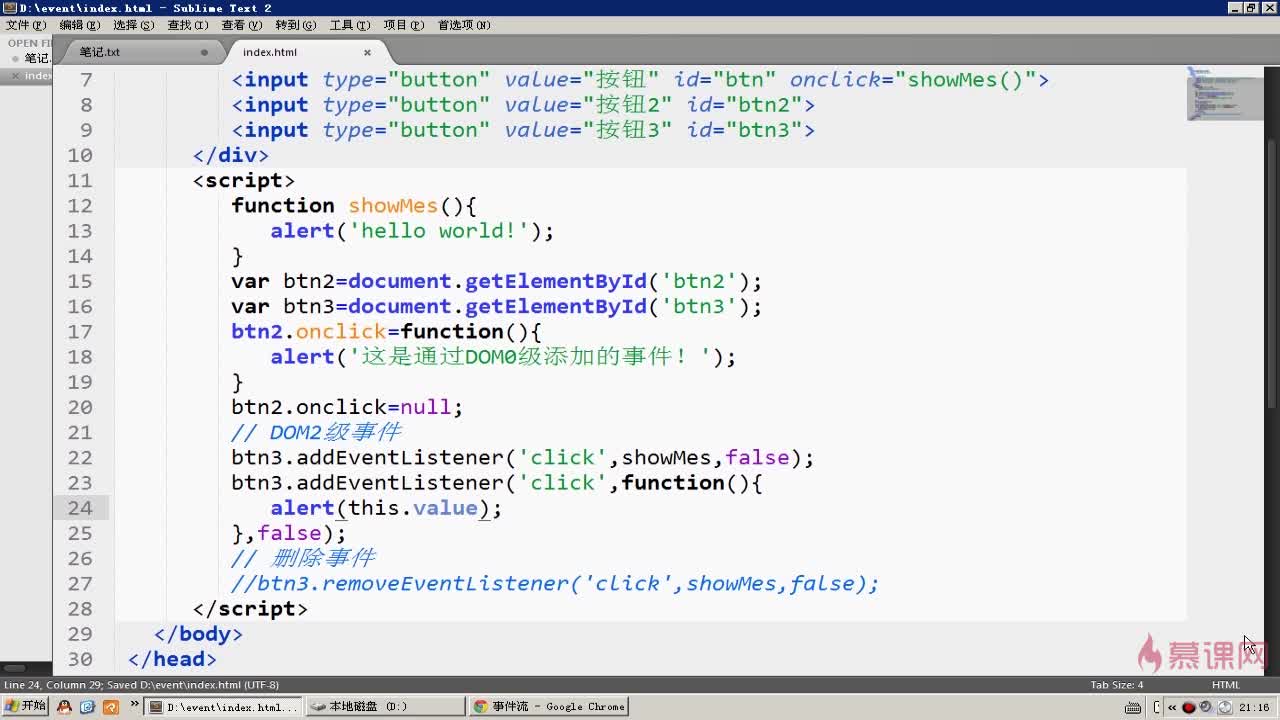
Task: Open the 编辑(E) menu
Action: (80, 25)
